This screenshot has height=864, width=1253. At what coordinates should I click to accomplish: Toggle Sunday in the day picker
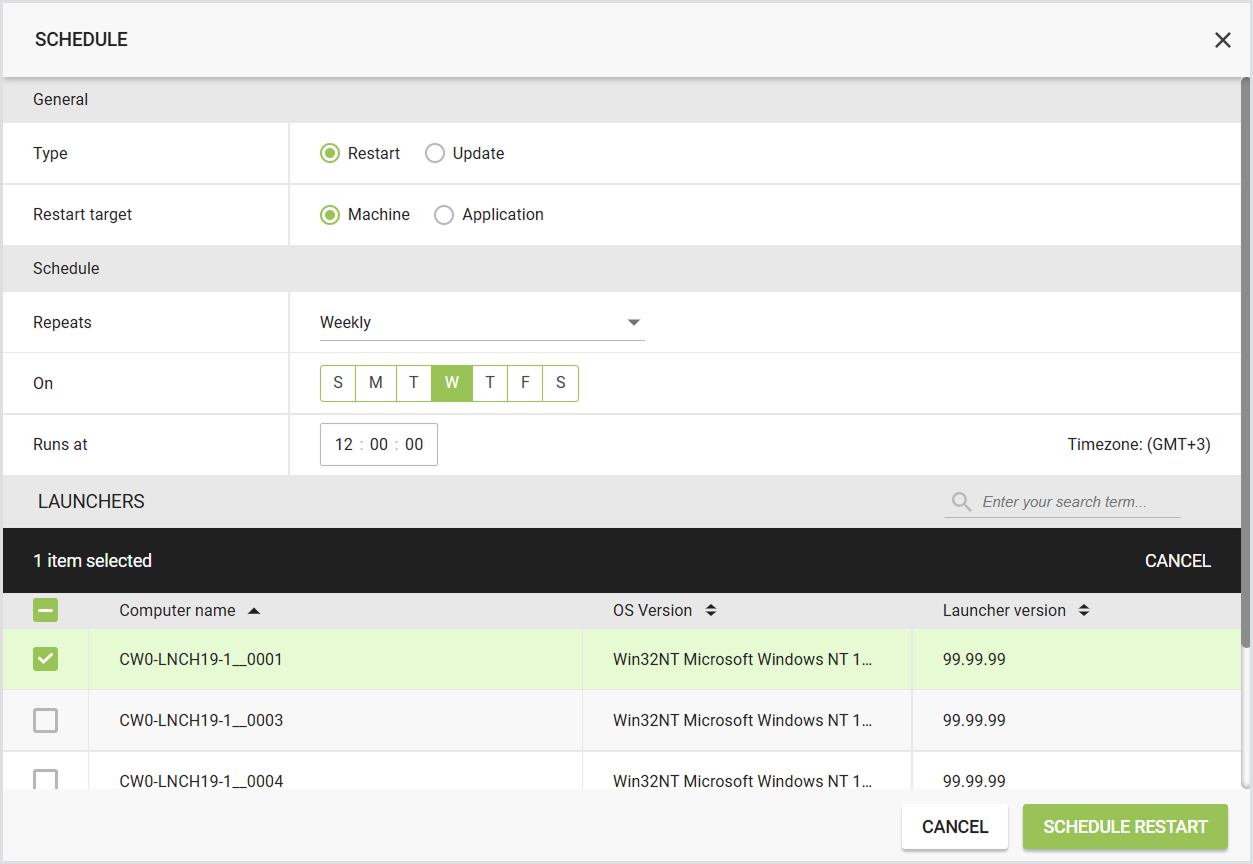[338, 383]
